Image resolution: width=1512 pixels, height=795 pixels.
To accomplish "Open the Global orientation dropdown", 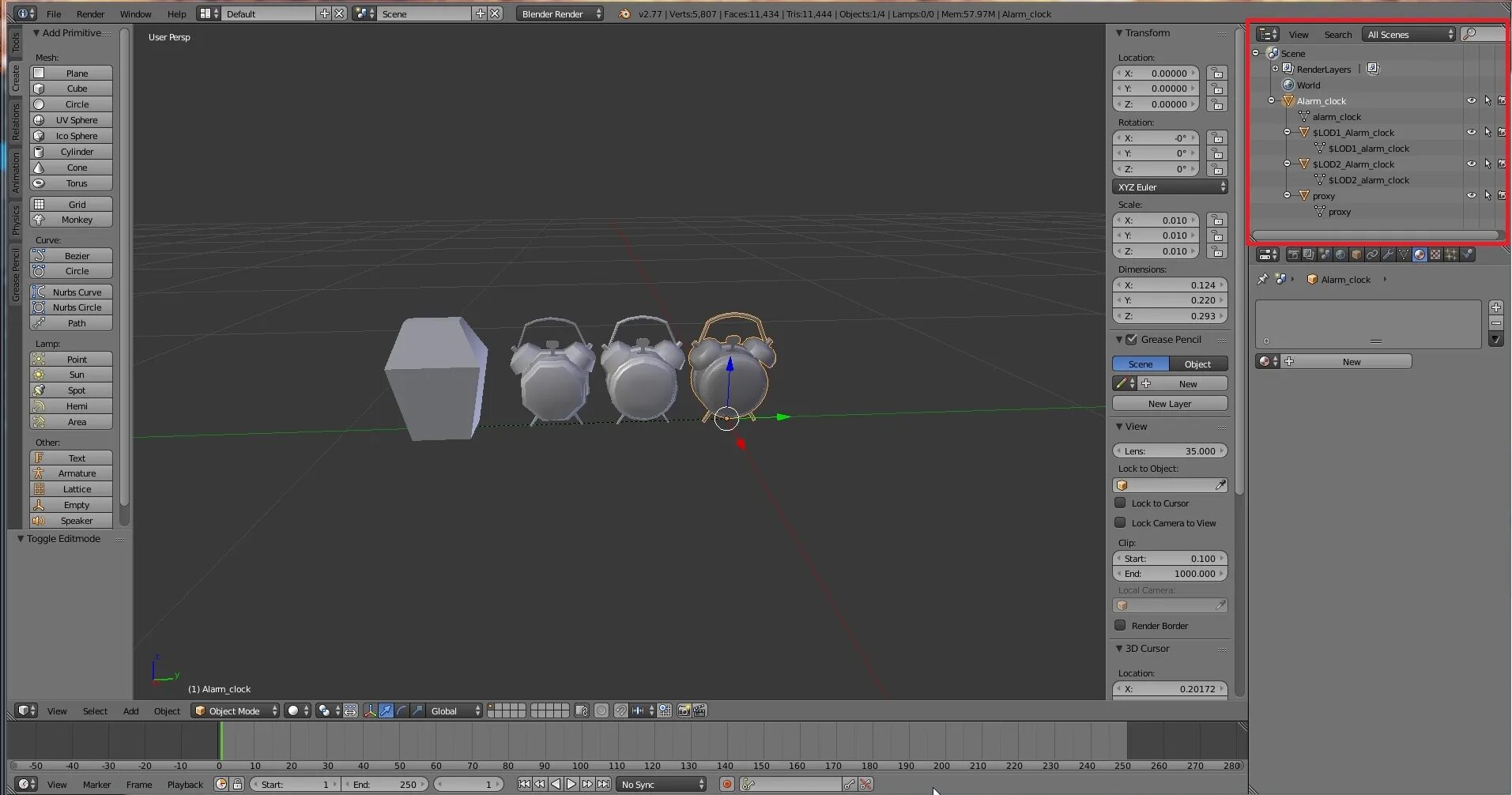I will [x=454, y=711].
